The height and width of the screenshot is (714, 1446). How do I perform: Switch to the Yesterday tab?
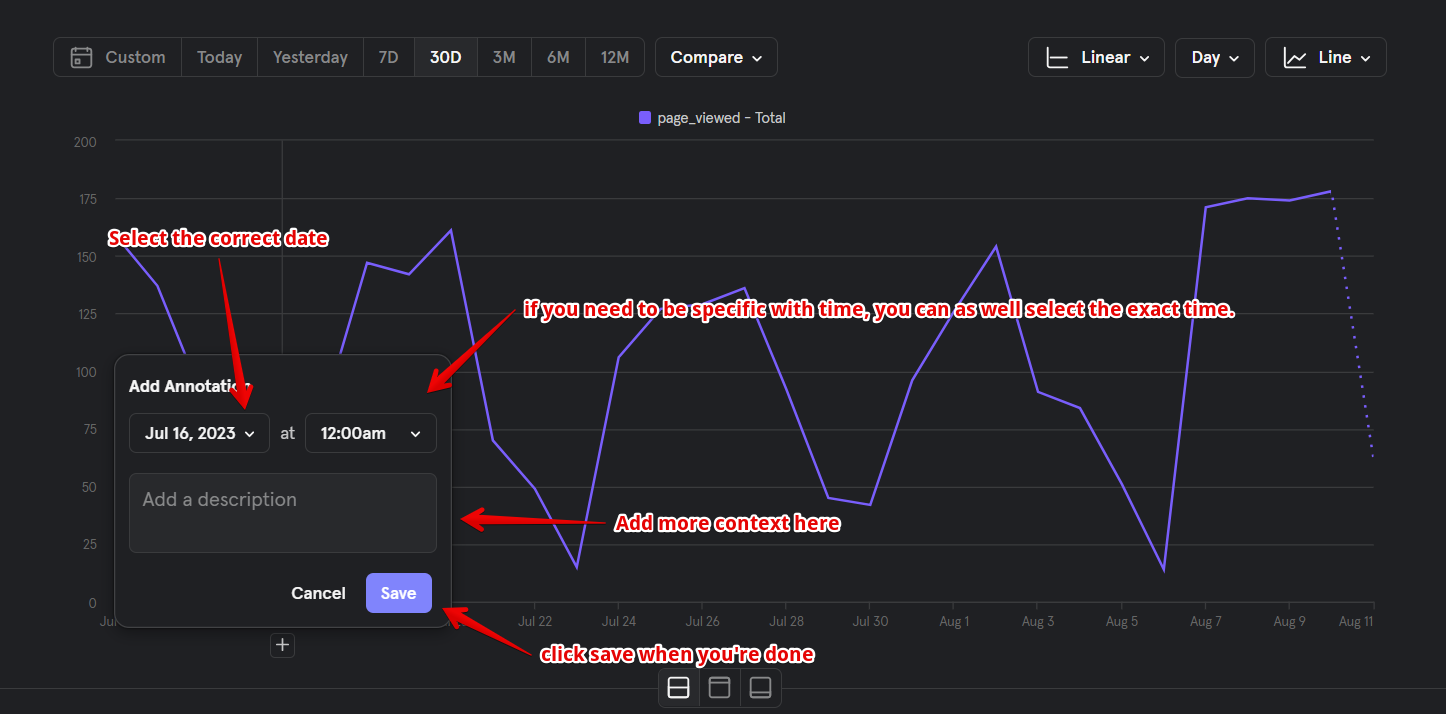pyautogui.click(x=310, y=57)
